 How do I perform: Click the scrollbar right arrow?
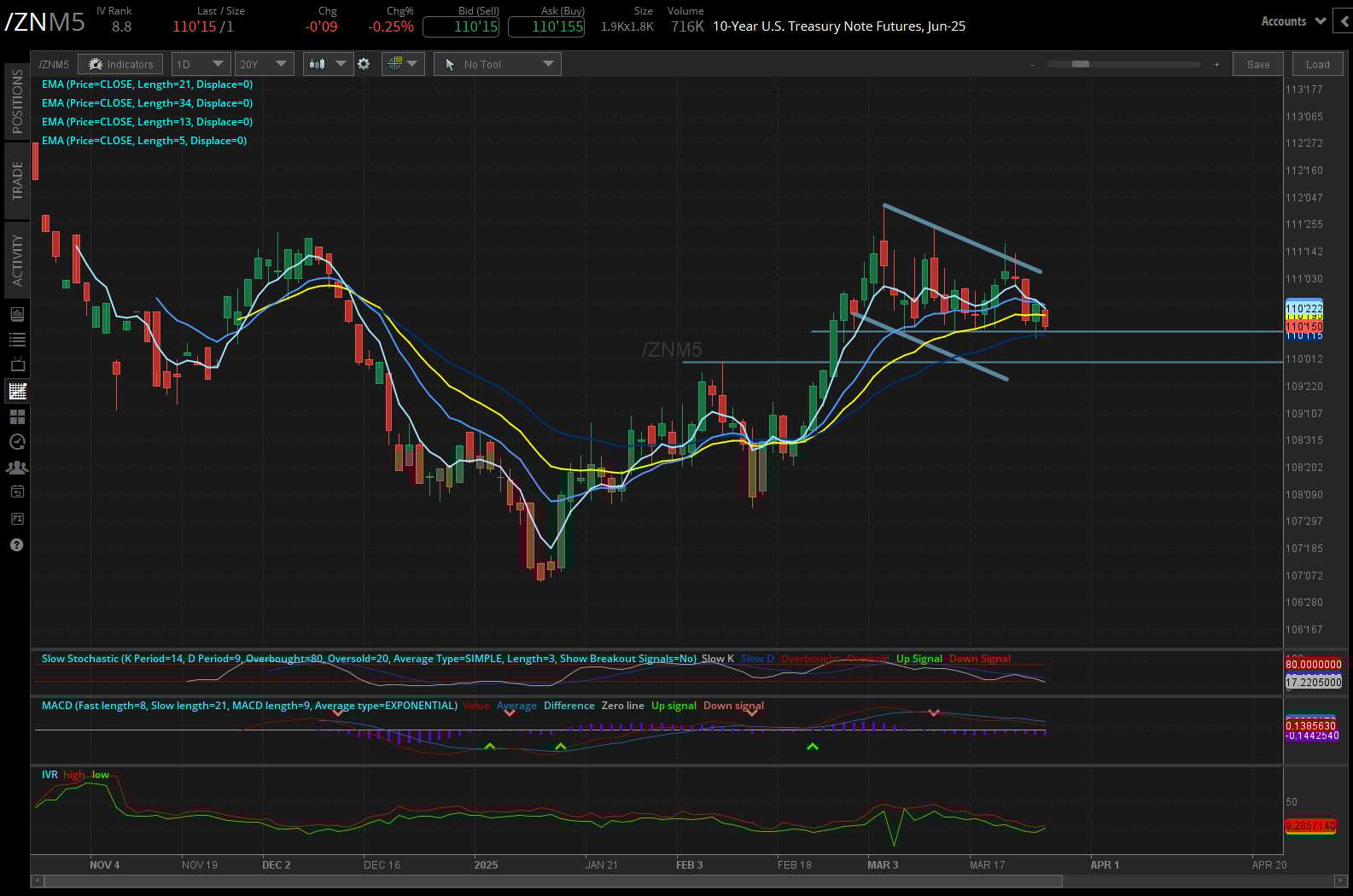1342,880
